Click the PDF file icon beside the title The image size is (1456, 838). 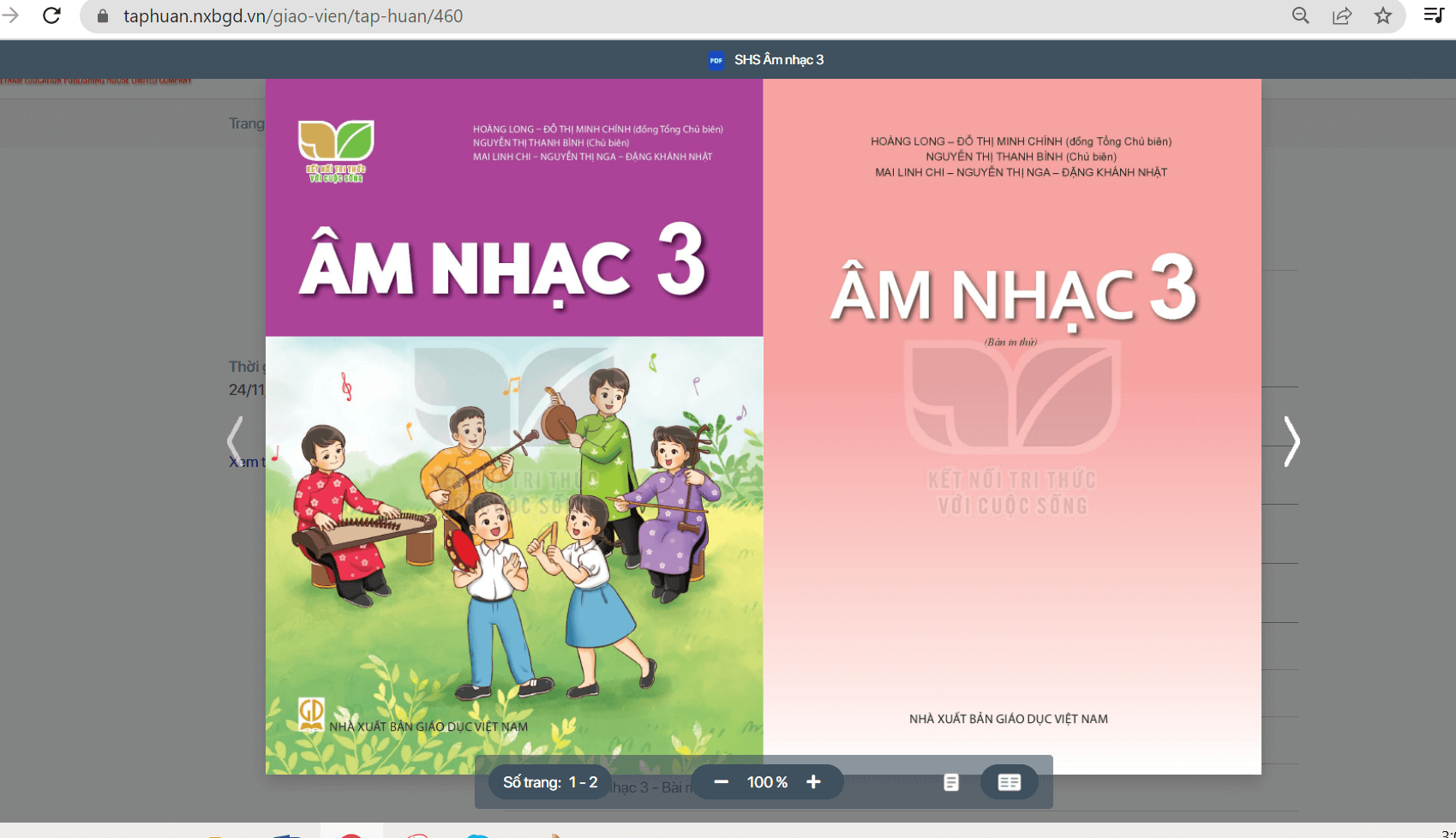(x=716, y=60)
